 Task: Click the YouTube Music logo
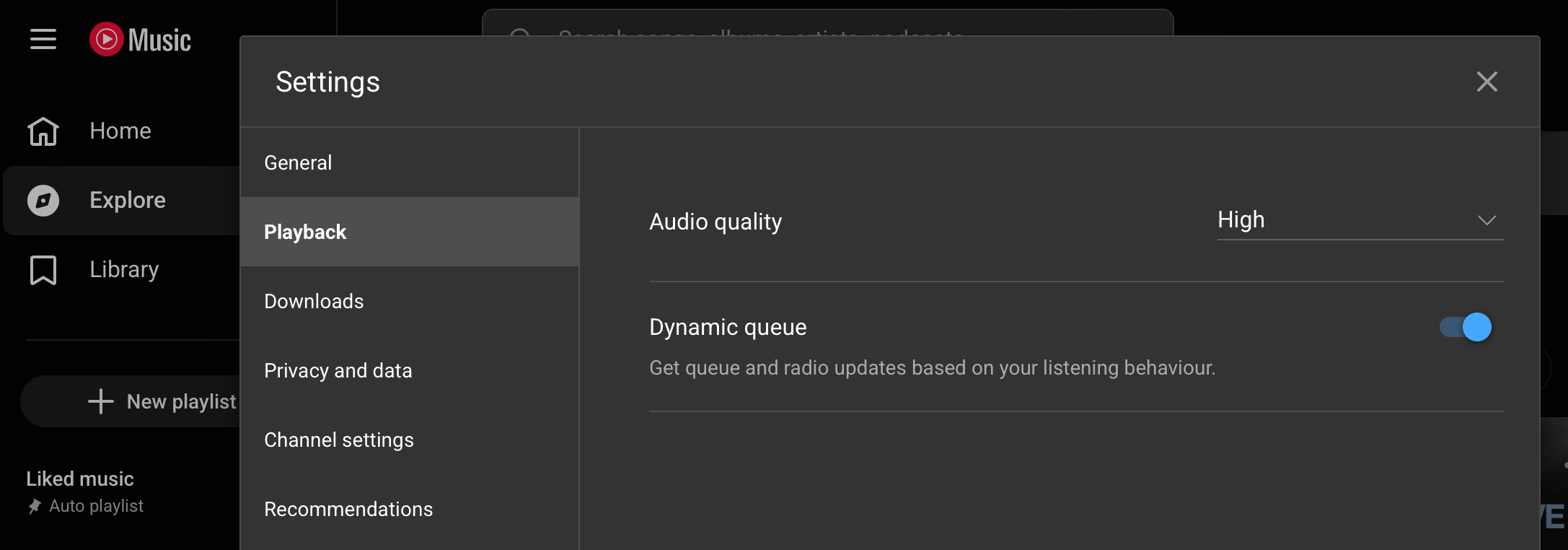[x=141, y=40]
